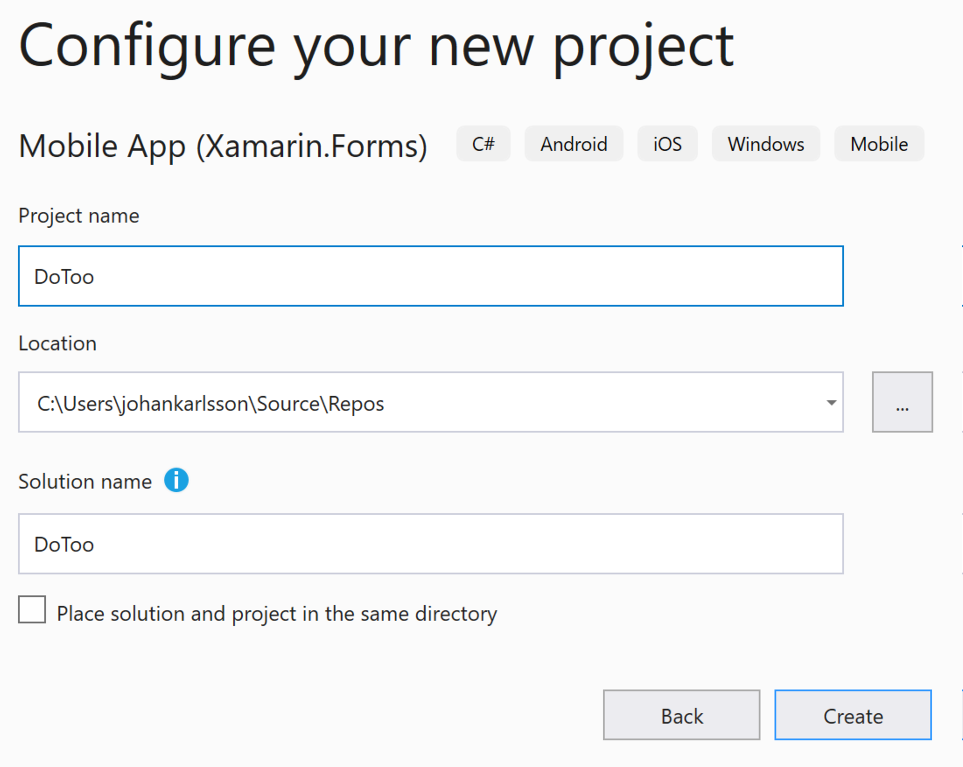The height and width of the screenshot is (767, 963).
Task: Select the Android tag
Action: pos(574,144)
